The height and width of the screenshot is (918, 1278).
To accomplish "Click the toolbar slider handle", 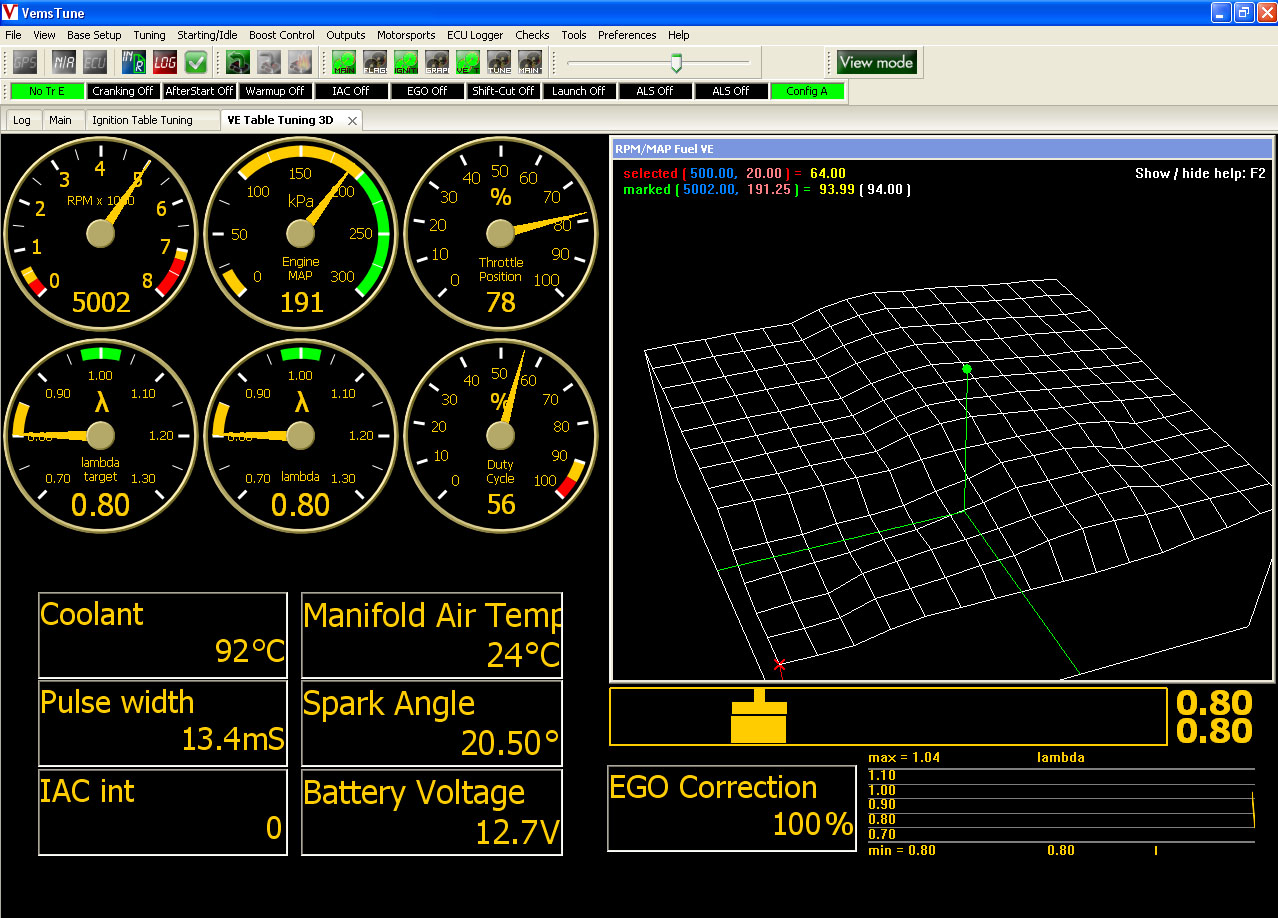I will (x=676, y=63).
